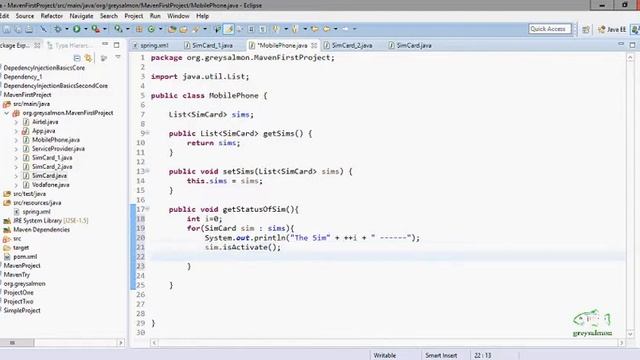This screenshot has width=640, height=360.
Task: Close the Package Explorer view tab
Action: click(x=37, y=45)
